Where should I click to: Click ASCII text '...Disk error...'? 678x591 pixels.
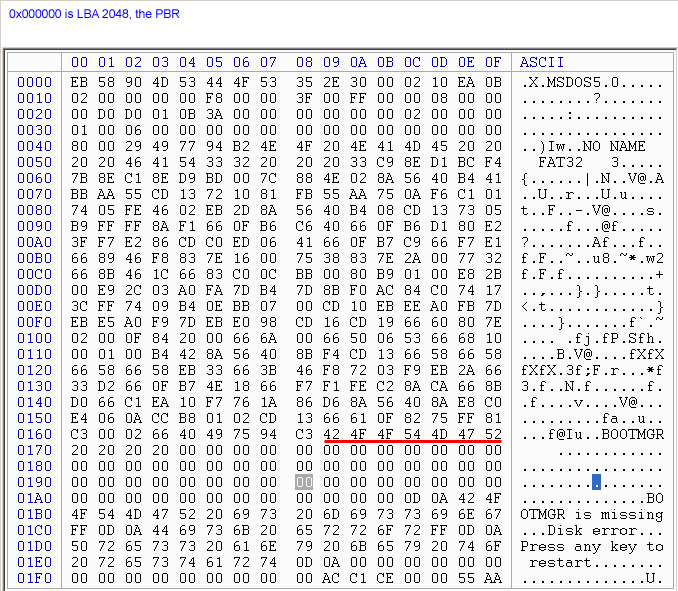point(592,530)
